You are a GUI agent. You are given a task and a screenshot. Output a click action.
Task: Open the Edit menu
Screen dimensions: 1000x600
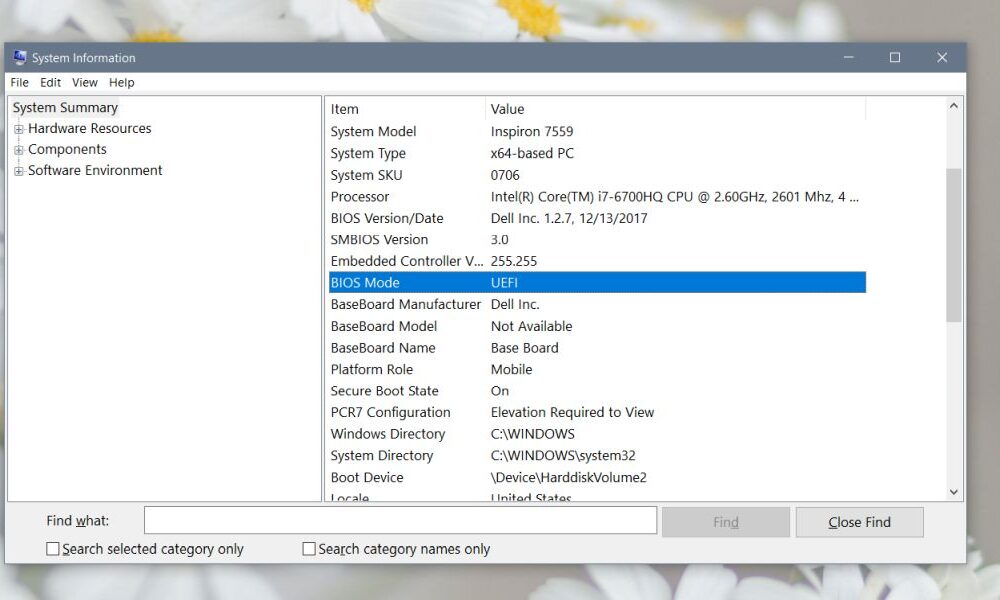point(49,82)
